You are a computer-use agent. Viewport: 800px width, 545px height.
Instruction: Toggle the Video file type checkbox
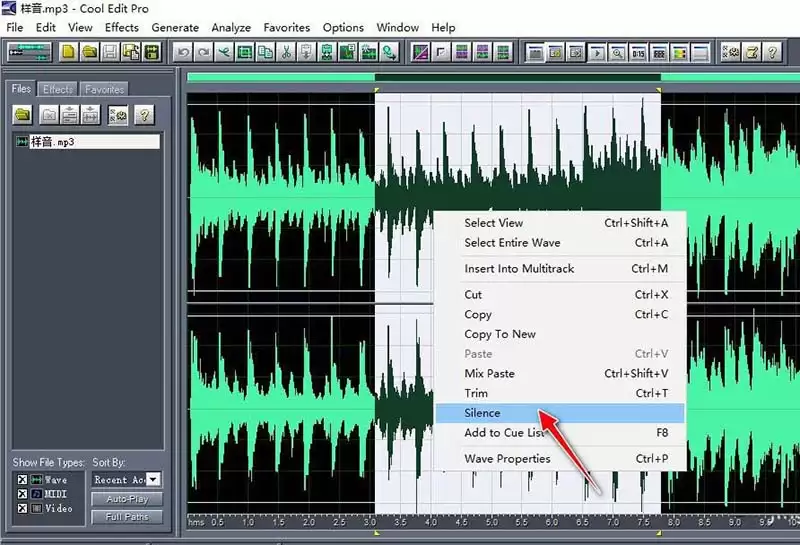click(x=22, y=508)
